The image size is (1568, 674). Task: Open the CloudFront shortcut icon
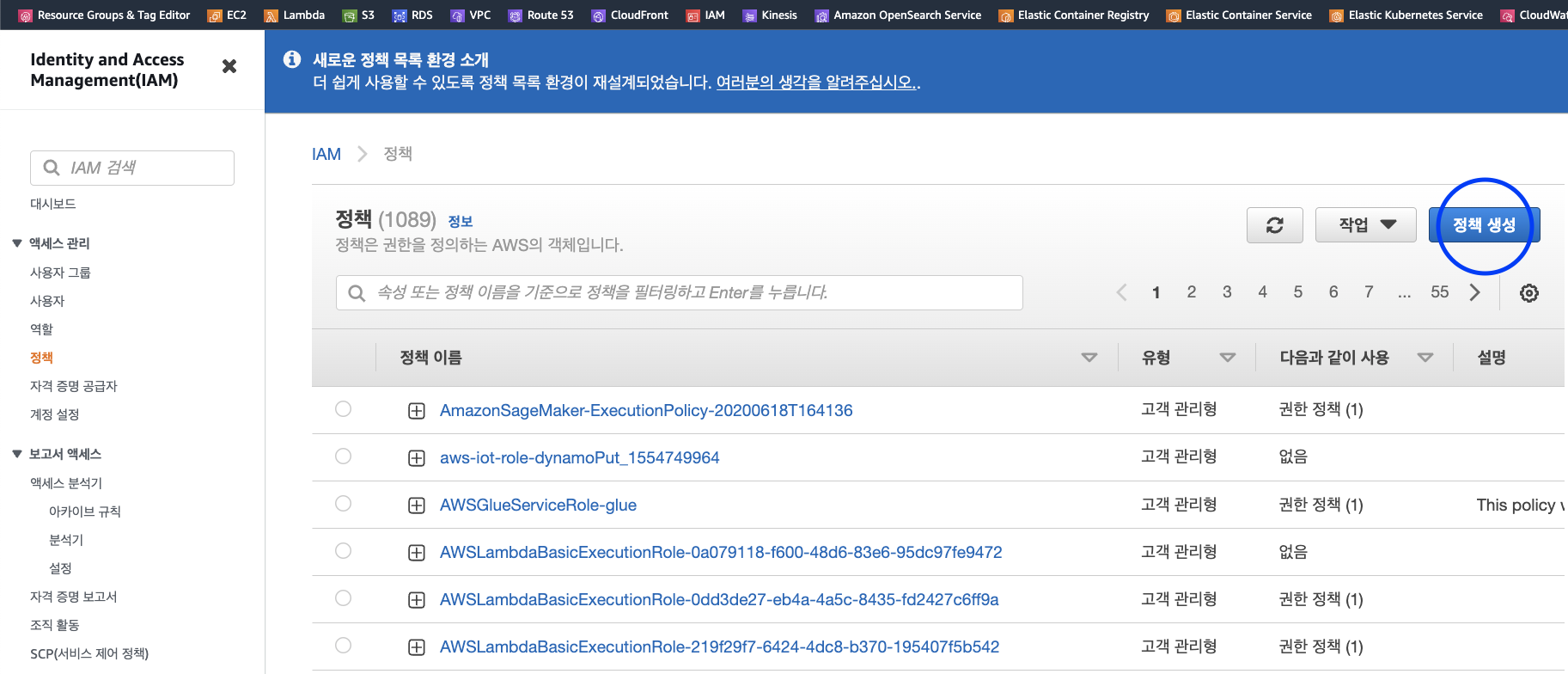(x=599, y=15)
